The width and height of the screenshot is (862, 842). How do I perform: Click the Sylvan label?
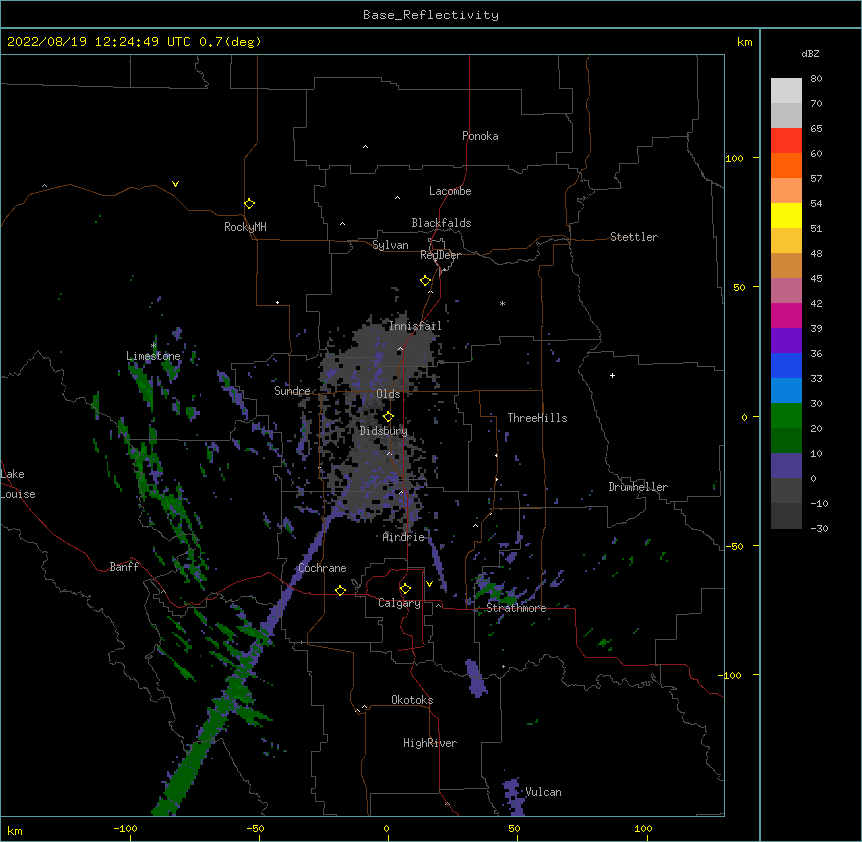(390, 245)
